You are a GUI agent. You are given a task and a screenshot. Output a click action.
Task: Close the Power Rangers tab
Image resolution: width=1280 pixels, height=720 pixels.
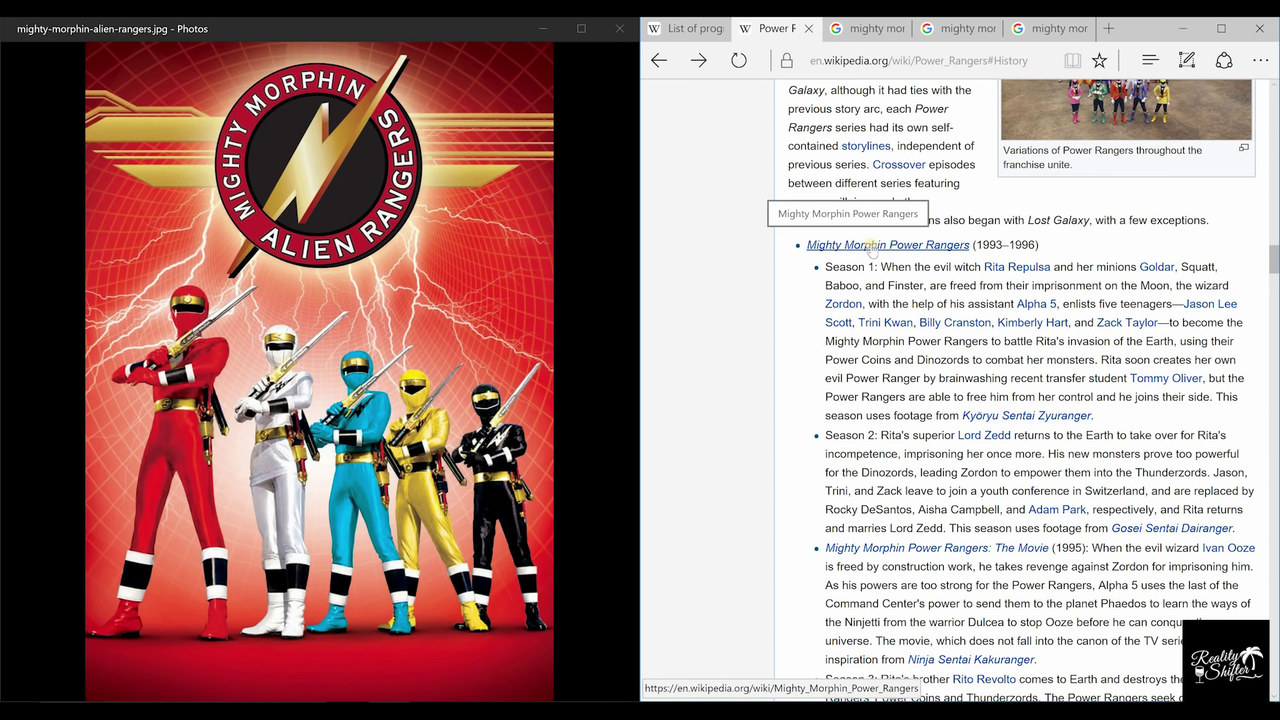click(809, 28)
